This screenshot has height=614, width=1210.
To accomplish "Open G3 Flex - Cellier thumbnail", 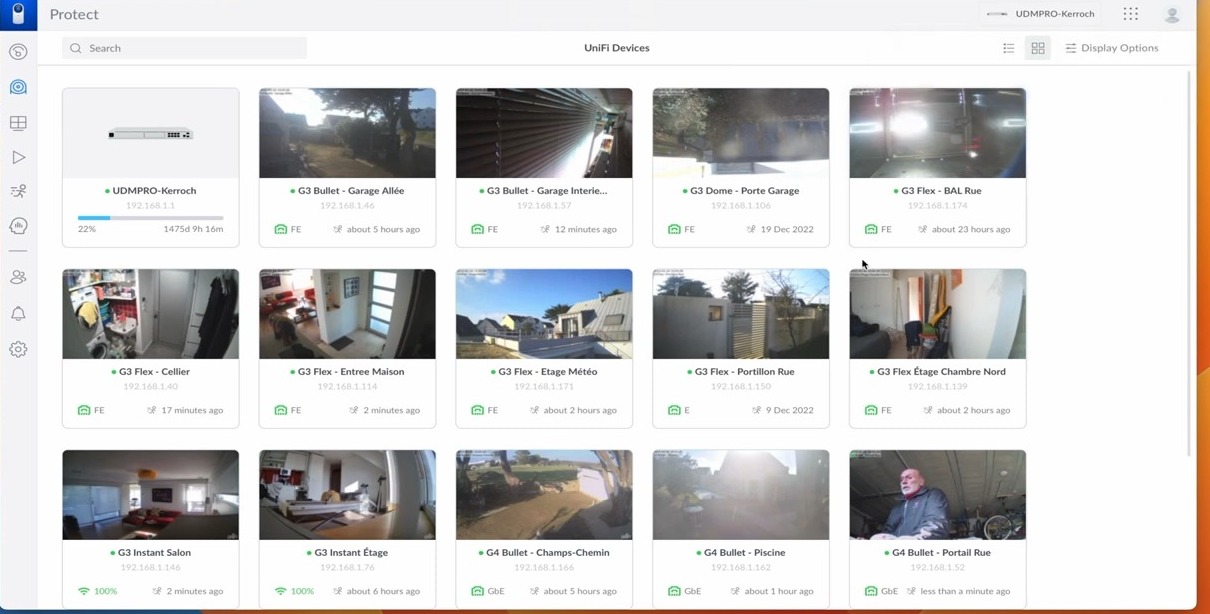I will coord(151,314).
